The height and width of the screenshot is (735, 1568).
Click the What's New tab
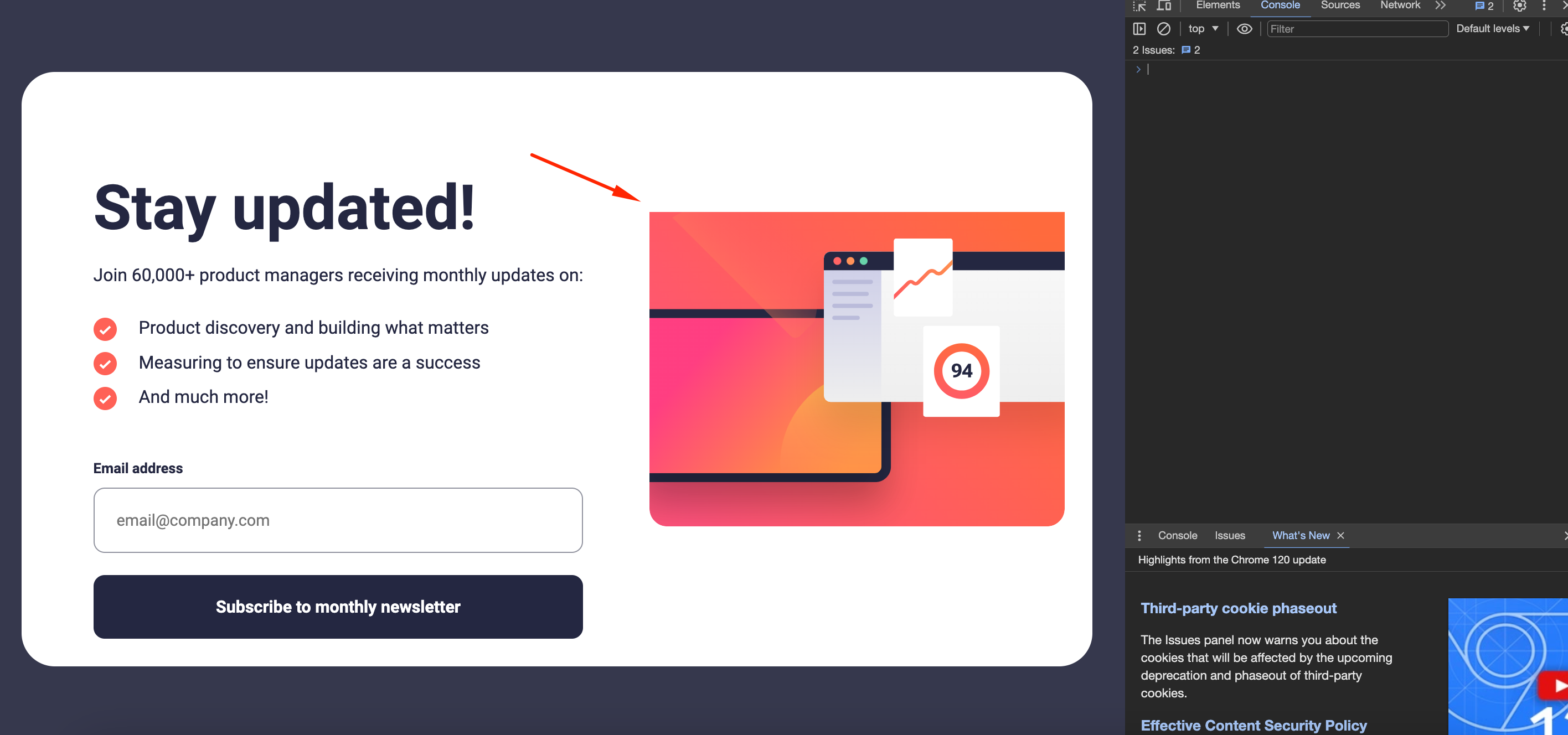[1300, 536]
